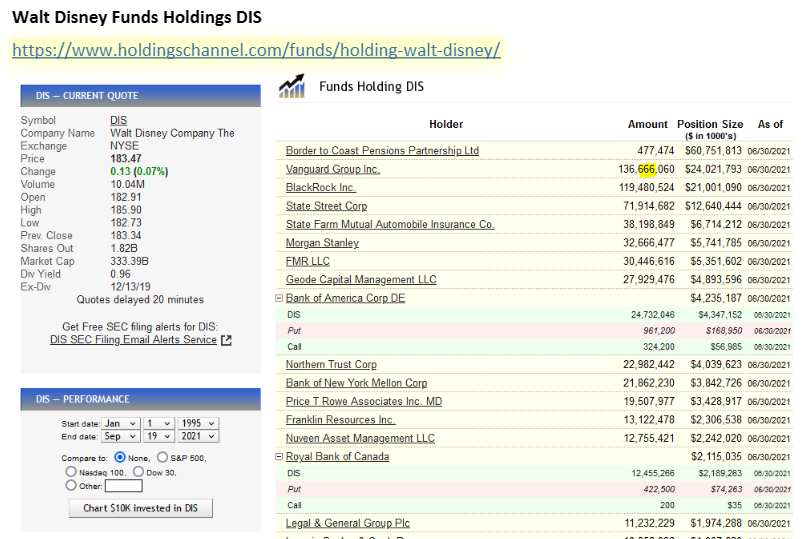Open Nuveen Asset Management LLC link

pyautogui.click(x=360, y=439)
